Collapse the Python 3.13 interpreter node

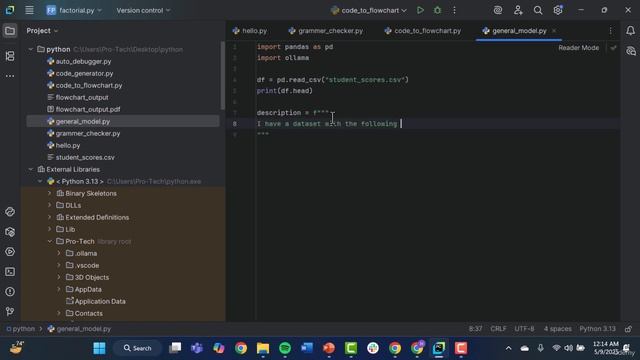click(x=40, y=181)
